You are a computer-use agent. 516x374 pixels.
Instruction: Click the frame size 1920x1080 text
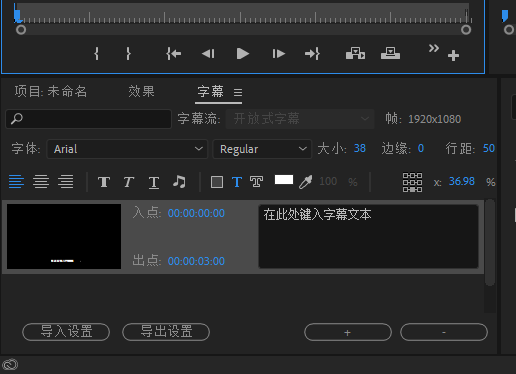435,119
